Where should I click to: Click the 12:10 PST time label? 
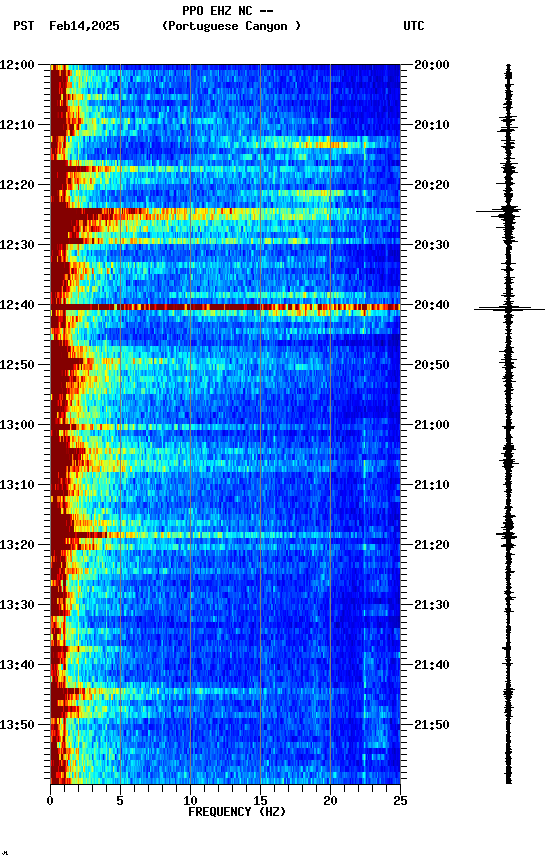[x=17, y=125]
